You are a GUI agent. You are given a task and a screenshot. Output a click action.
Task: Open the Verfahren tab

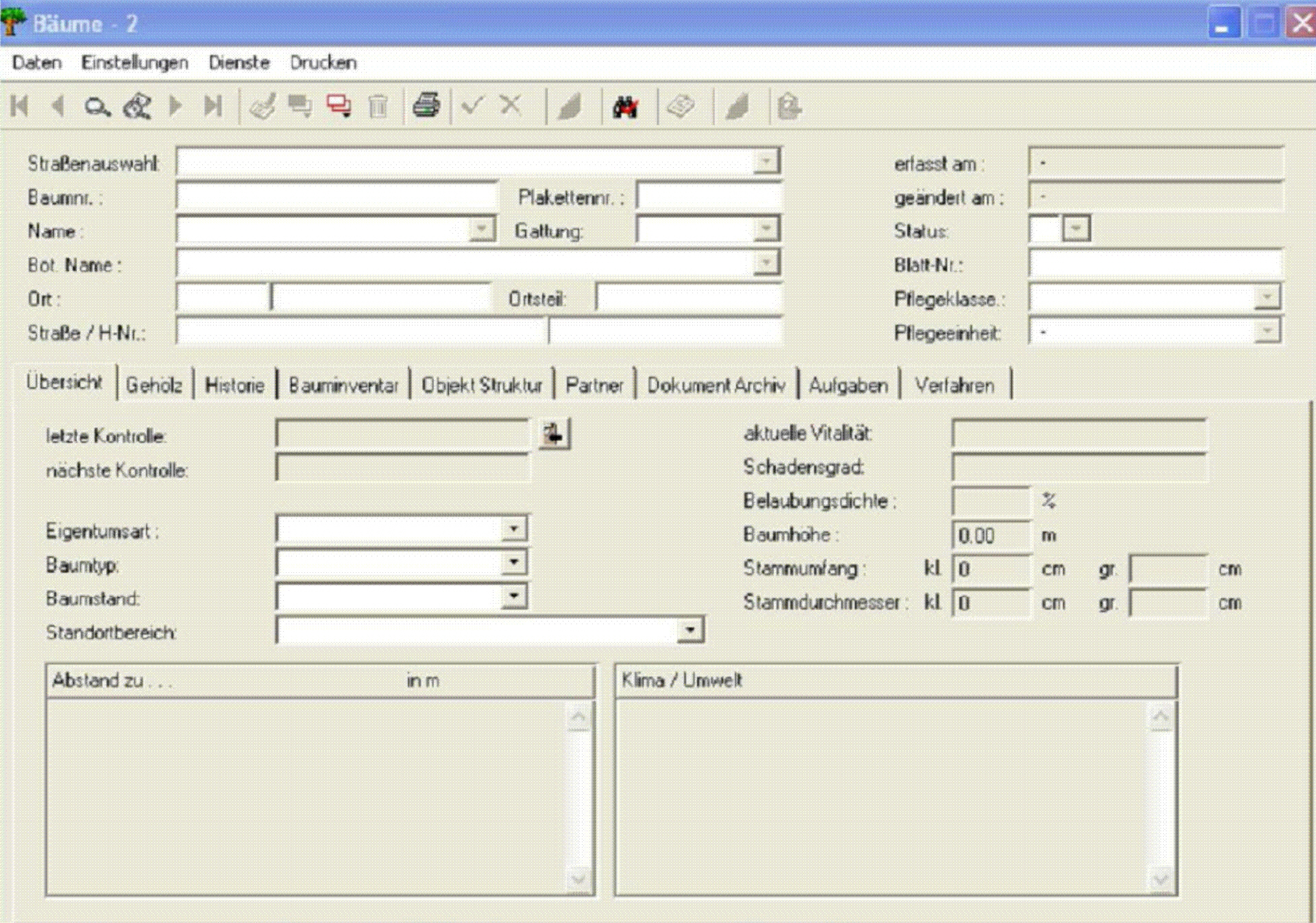[955, 385]
